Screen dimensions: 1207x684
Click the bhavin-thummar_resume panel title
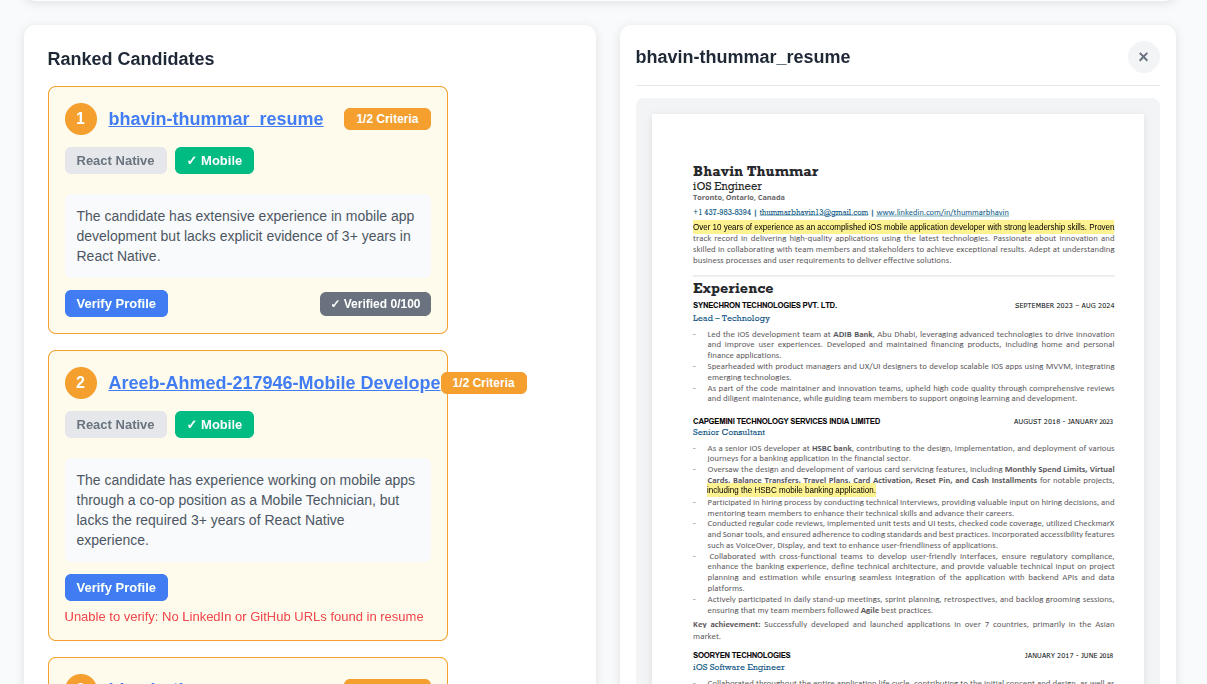click(743, 57)
